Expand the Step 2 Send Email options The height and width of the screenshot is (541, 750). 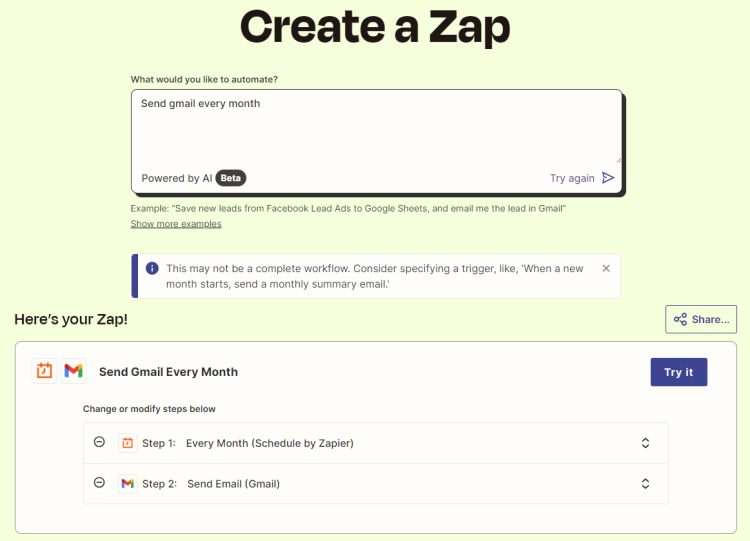pos(645,484)
